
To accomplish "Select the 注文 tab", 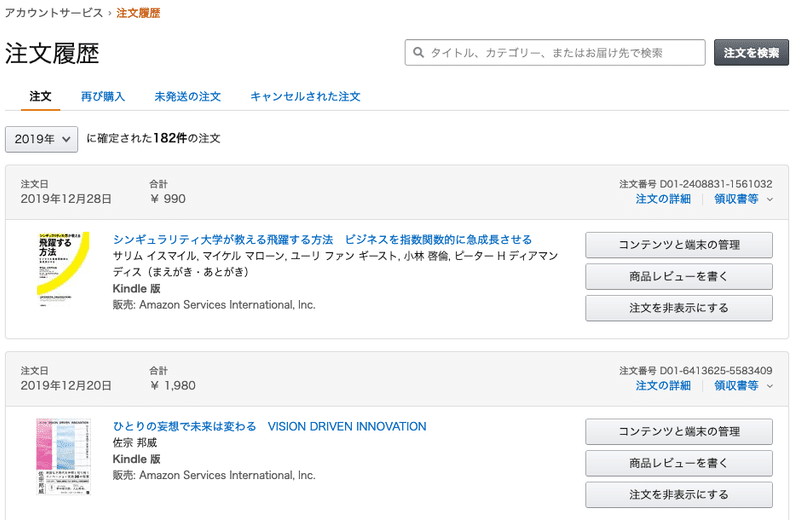I will (40, 96).
